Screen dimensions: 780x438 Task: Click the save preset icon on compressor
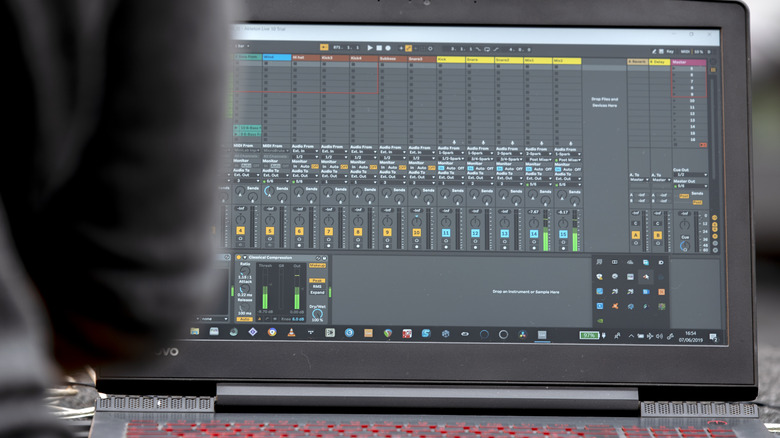(x=324, y=258)
